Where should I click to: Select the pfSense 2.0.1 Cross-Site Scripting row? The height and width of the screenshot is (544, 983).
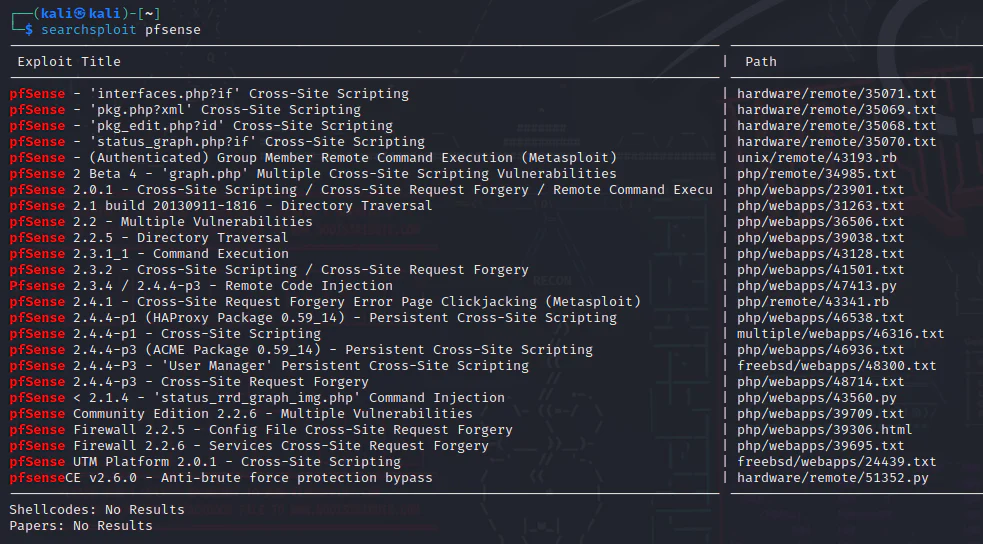tap(361, 189)
